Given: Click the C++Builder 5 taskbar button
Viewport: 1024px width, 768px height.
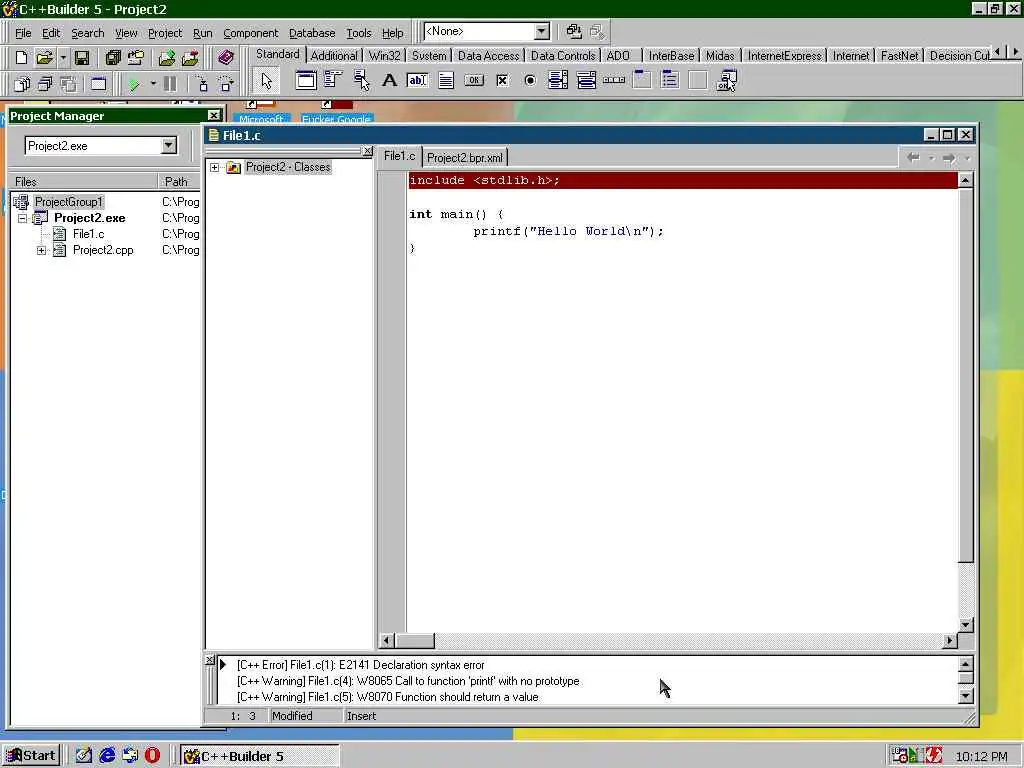Looking at the screenshot, I should 259,756.
